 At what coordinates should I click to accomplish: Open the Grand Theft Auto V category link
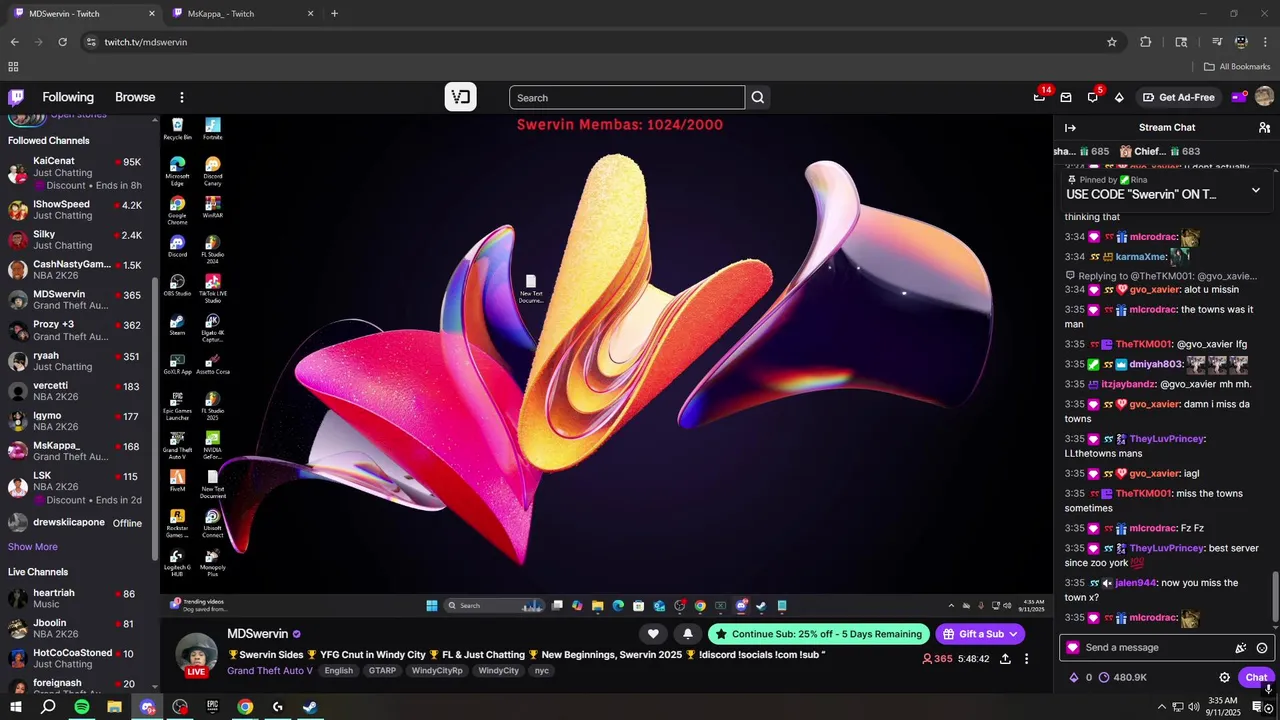pos(270,671)
